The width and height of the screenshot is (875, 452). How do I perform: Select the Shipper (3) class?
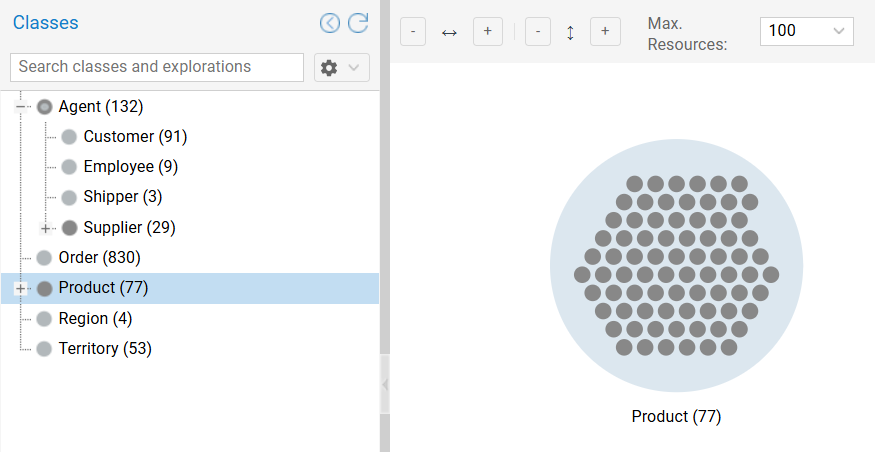click(x=122, y=197)
